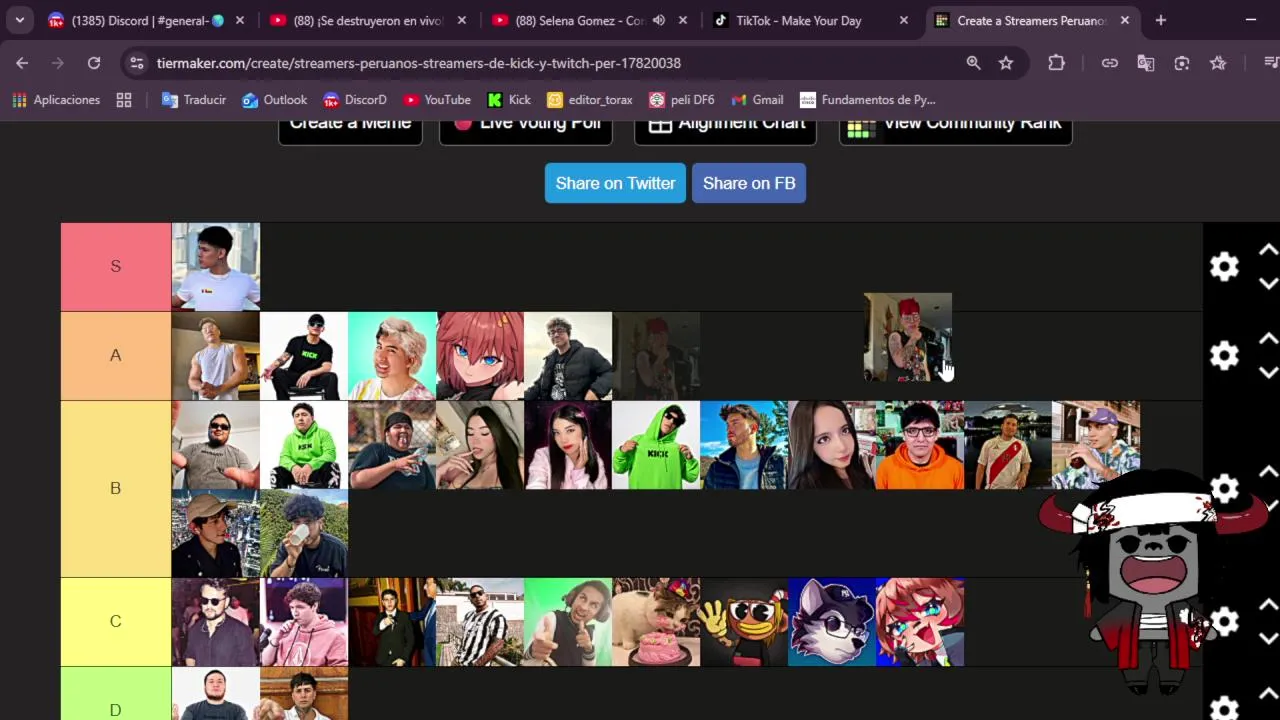Open the apps grid bookmark icon

click(x=124, y=100)
